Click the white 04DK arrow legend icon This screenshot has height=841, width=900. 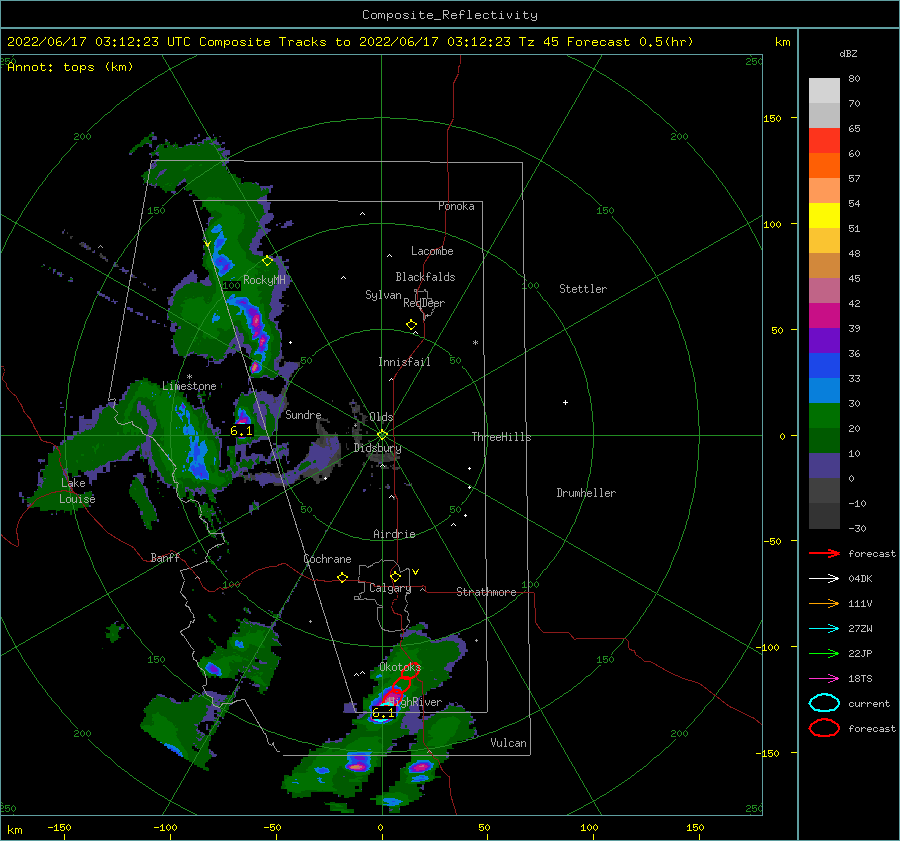824,578
